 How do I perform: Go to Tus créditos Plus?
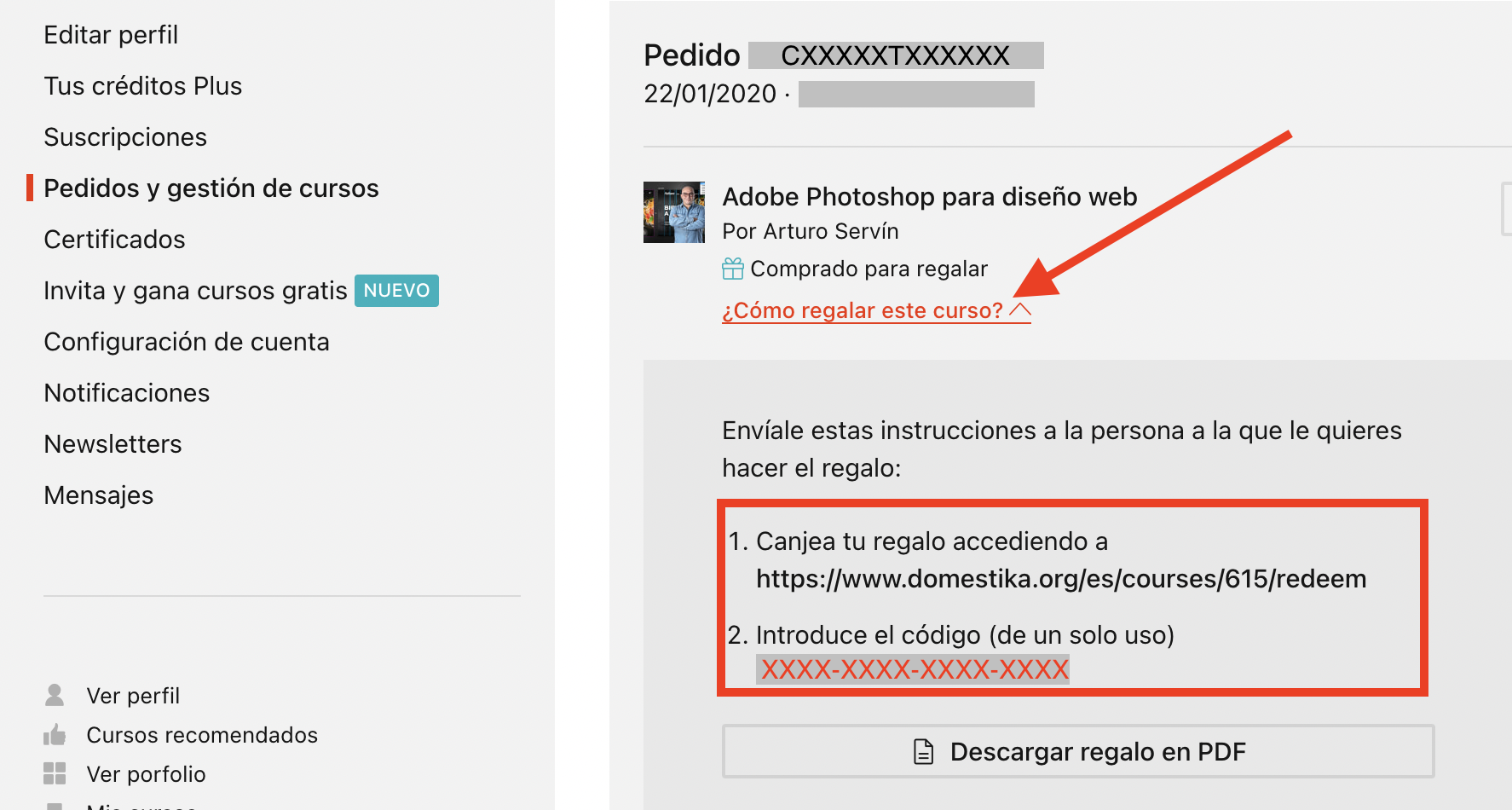tap(143, 86)
